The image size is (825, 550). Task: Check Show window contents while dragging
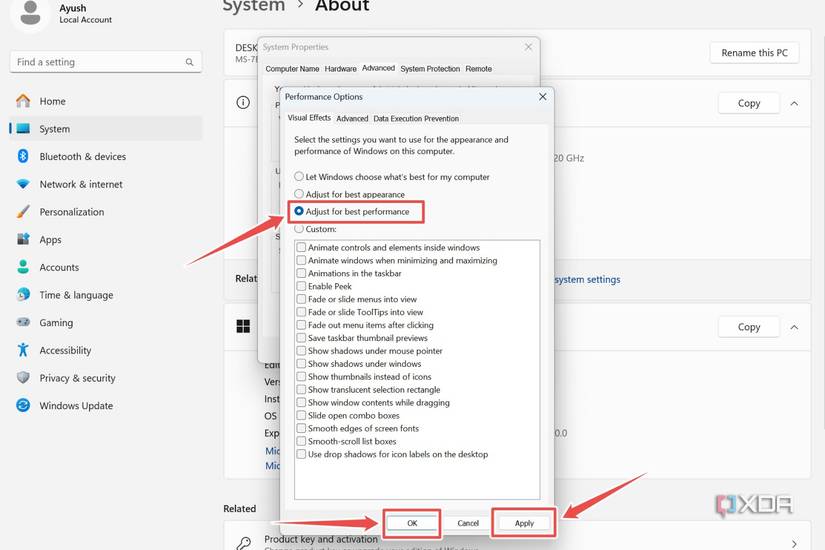pyautogui.click(x=301, y=402)
